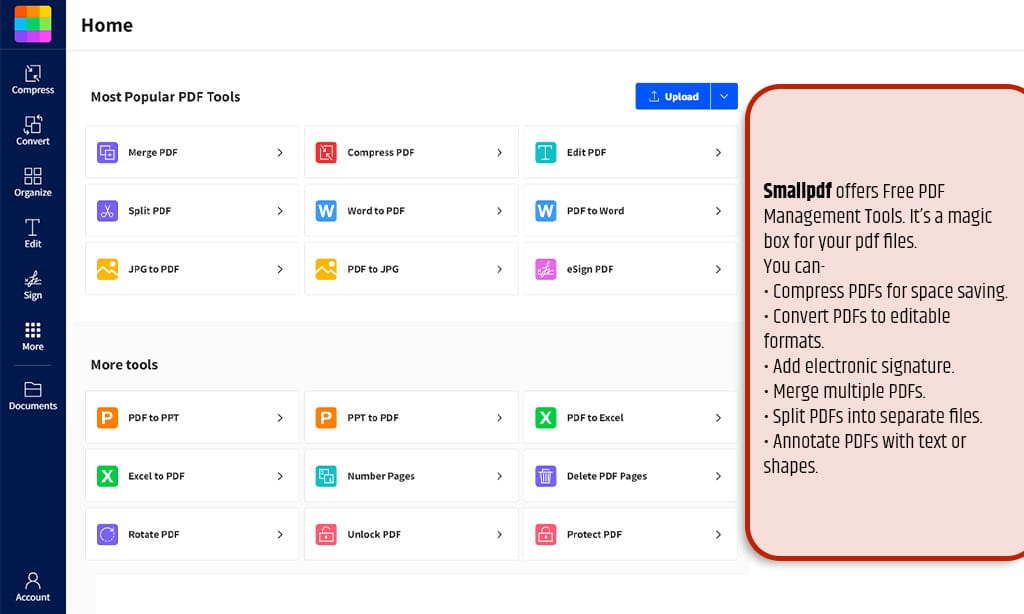Screen dimensions: 1024x614
Task: Open Delete PDF Pages via its chevron
Action: coord(718,476)
